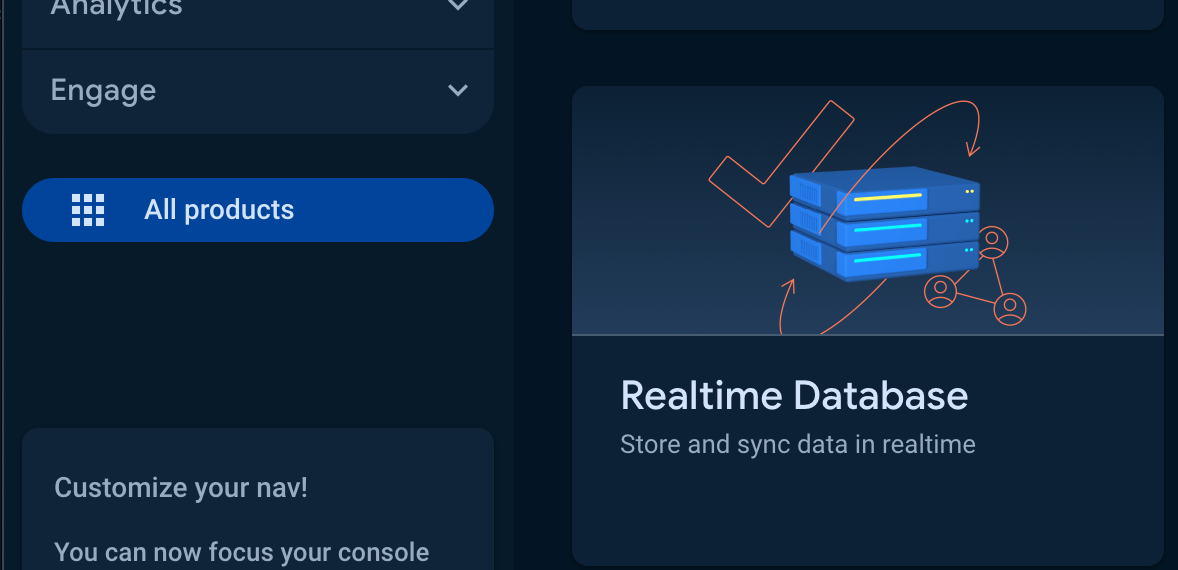This screenshot has width=1178, height=570.
Task: Click the All products grid icon
Action: 88,210
